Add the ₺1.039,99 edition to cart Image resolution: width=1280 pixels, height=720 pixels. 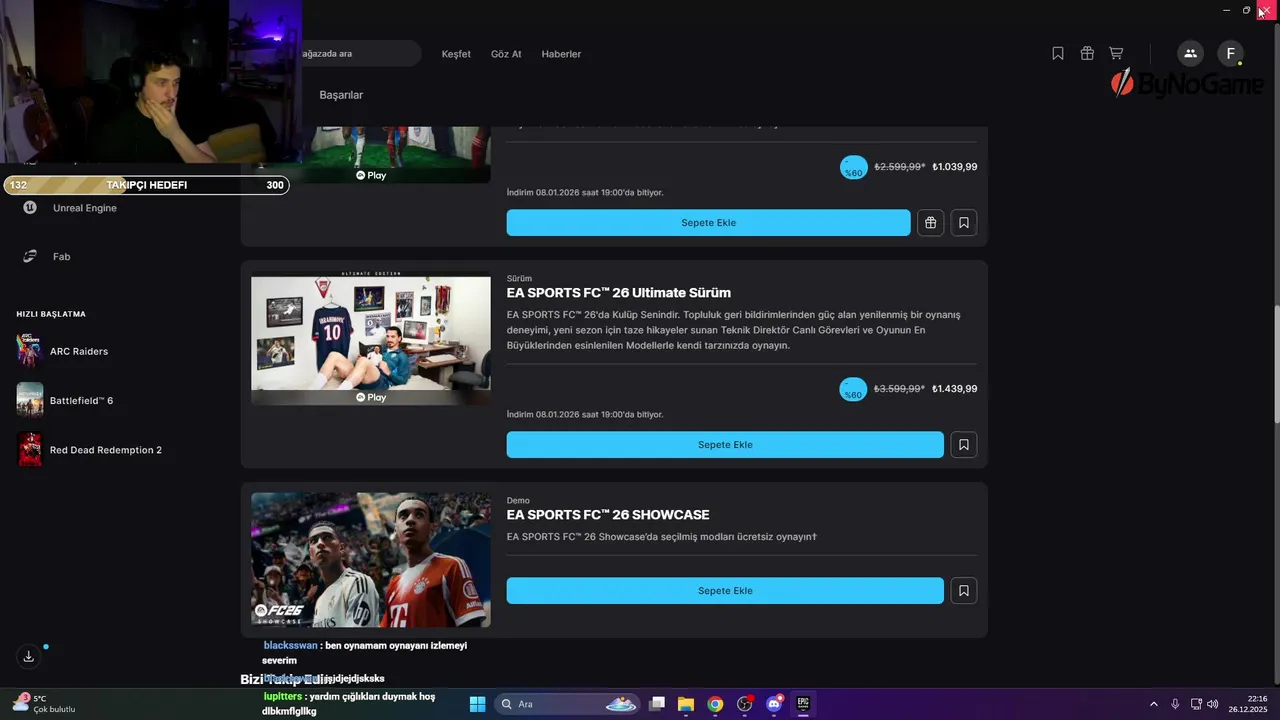[708, 223]
